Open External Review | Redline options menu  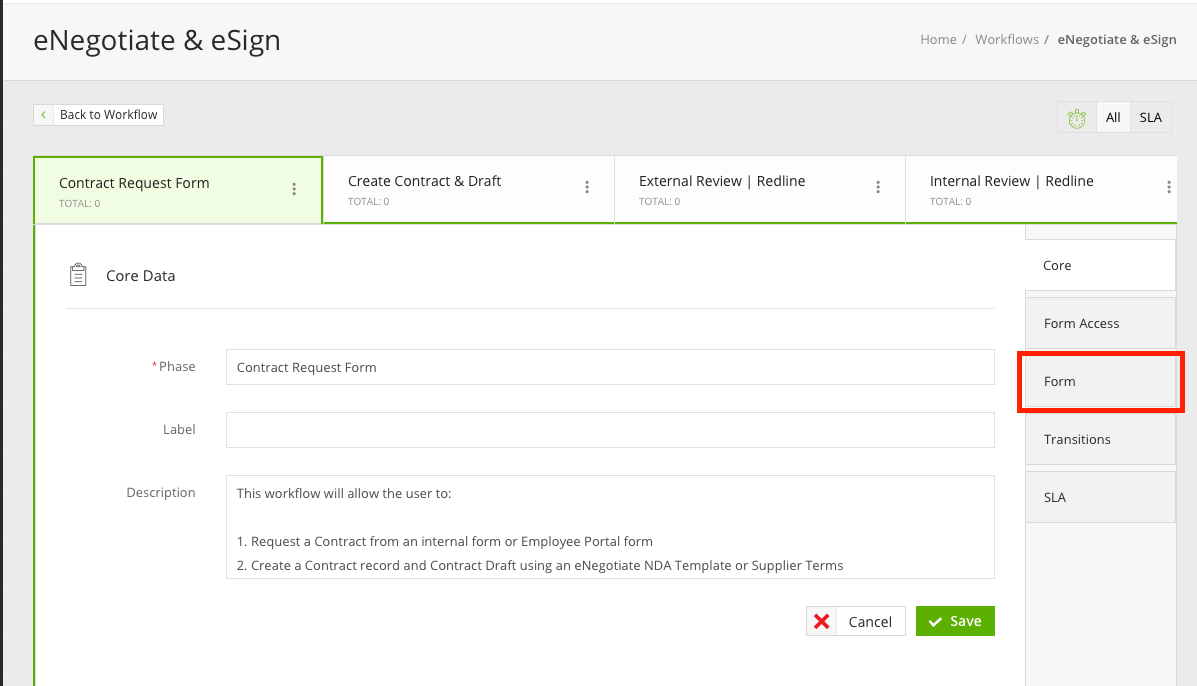click(878, 187)
